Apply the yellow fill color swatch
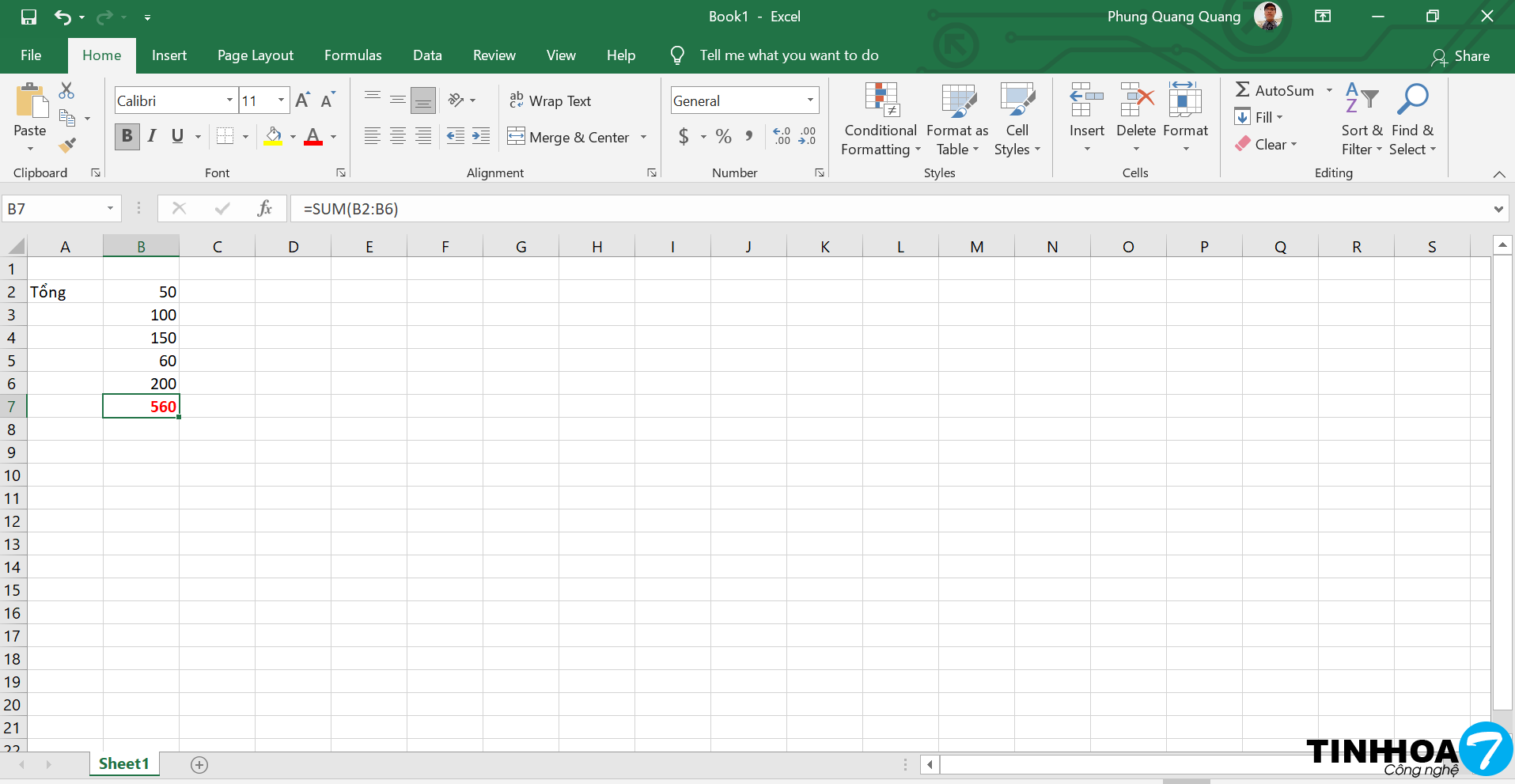The height and width of the screenshot is (784, 1515). click(x=274, y=136)
